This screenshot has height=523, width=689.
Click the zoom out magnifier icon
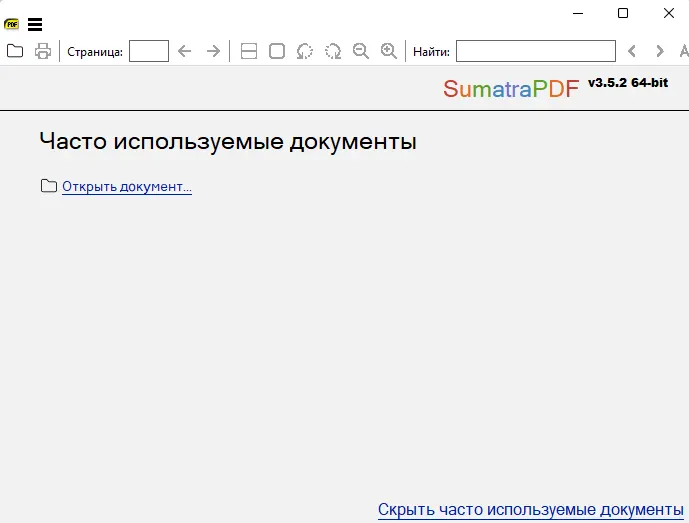[361, 51]
